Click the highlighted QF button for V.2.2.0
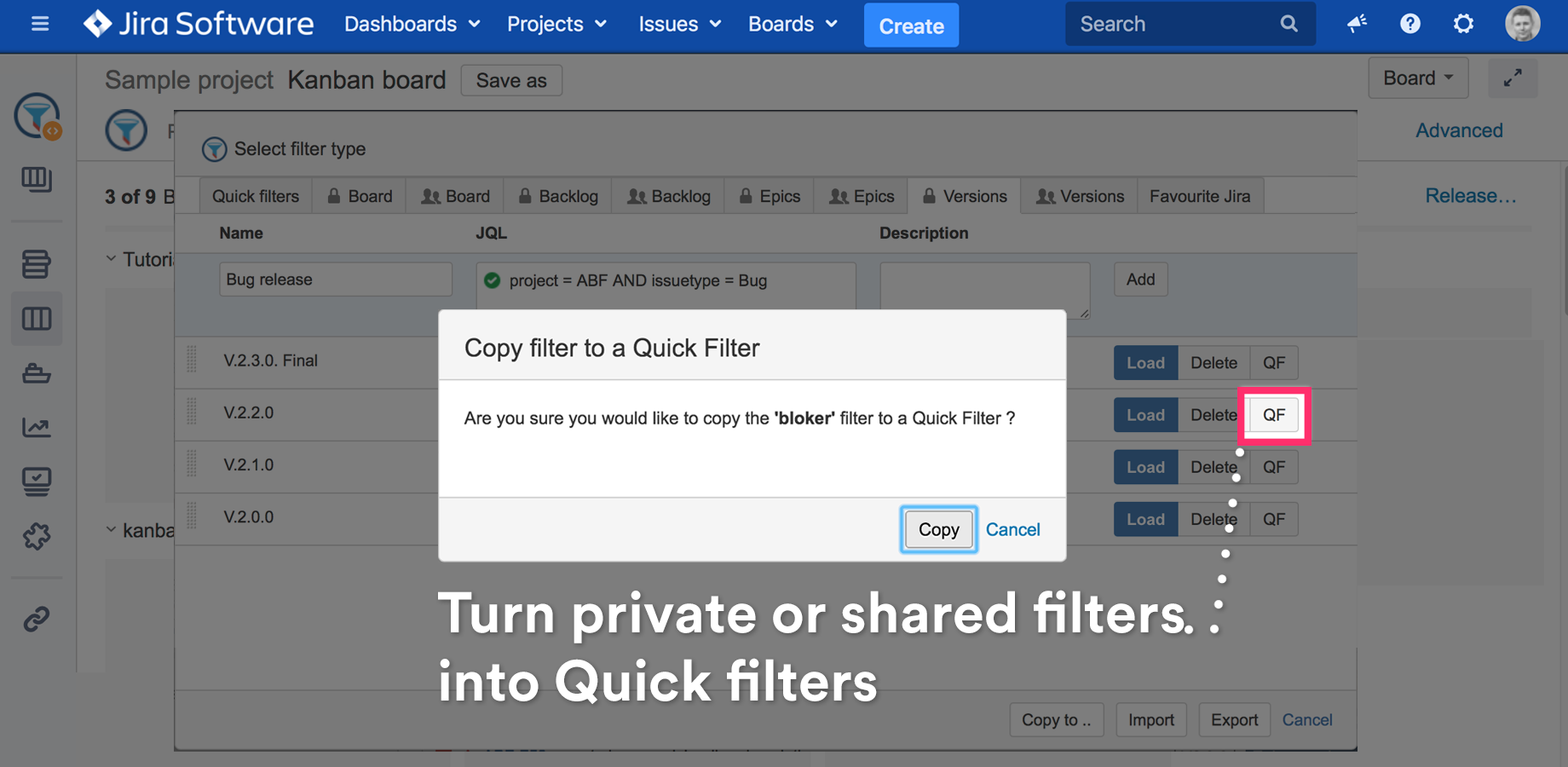1568x767 pixels. point(1274,415)
